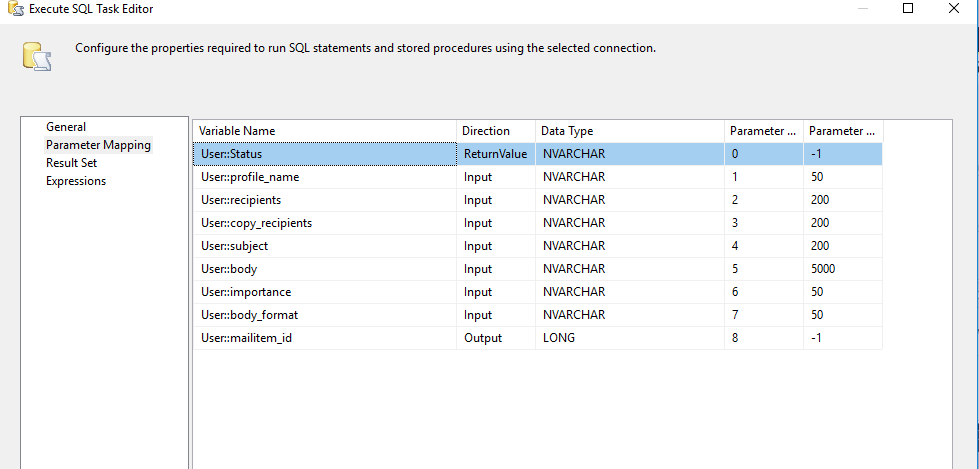979x469 pixels.
Task: Close the Execute SQL Task Editor window
Action: (954, 9)
